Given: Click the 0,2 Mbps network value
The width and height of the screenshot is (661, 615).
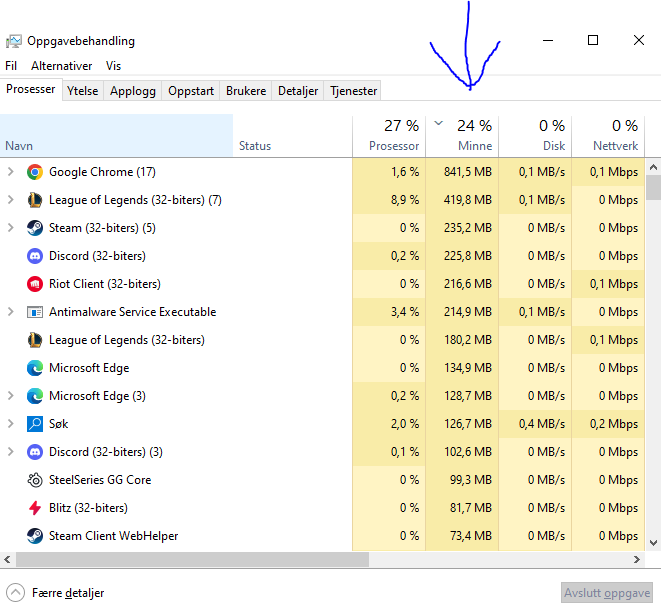Looking at the screenshot, I should [x=614, y=424].
